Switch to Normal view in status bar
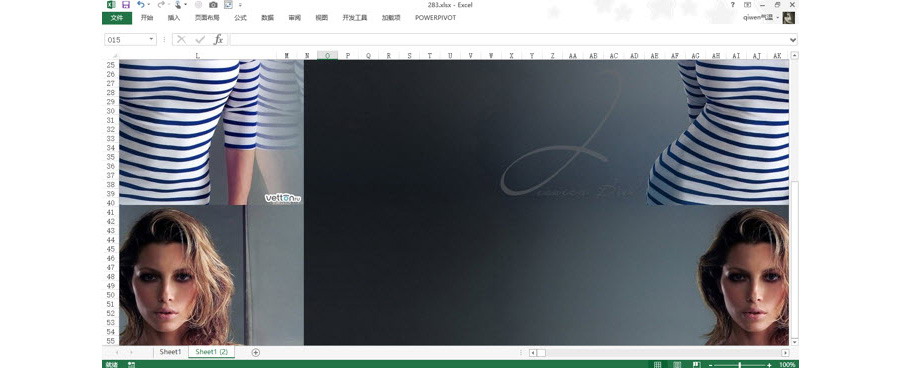Screen dimensions: 900x368 pyautogui.click(x=658, y=365)
